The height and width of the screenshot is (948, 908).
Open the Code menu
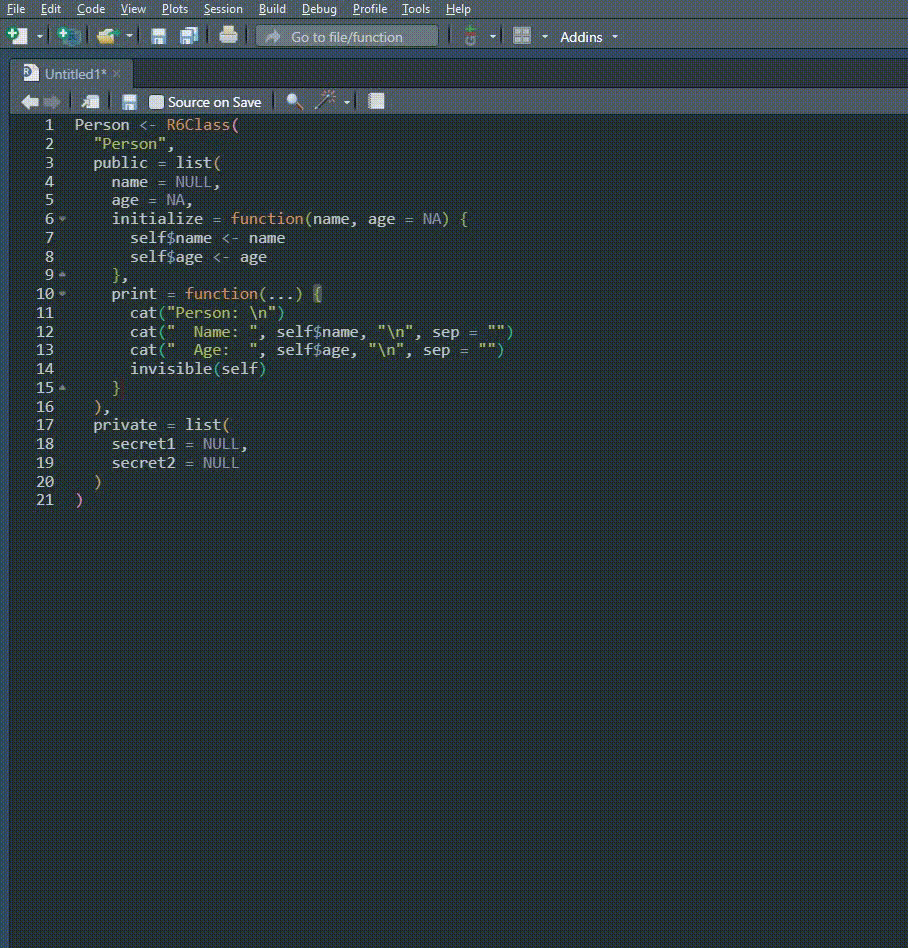point(91,9)
